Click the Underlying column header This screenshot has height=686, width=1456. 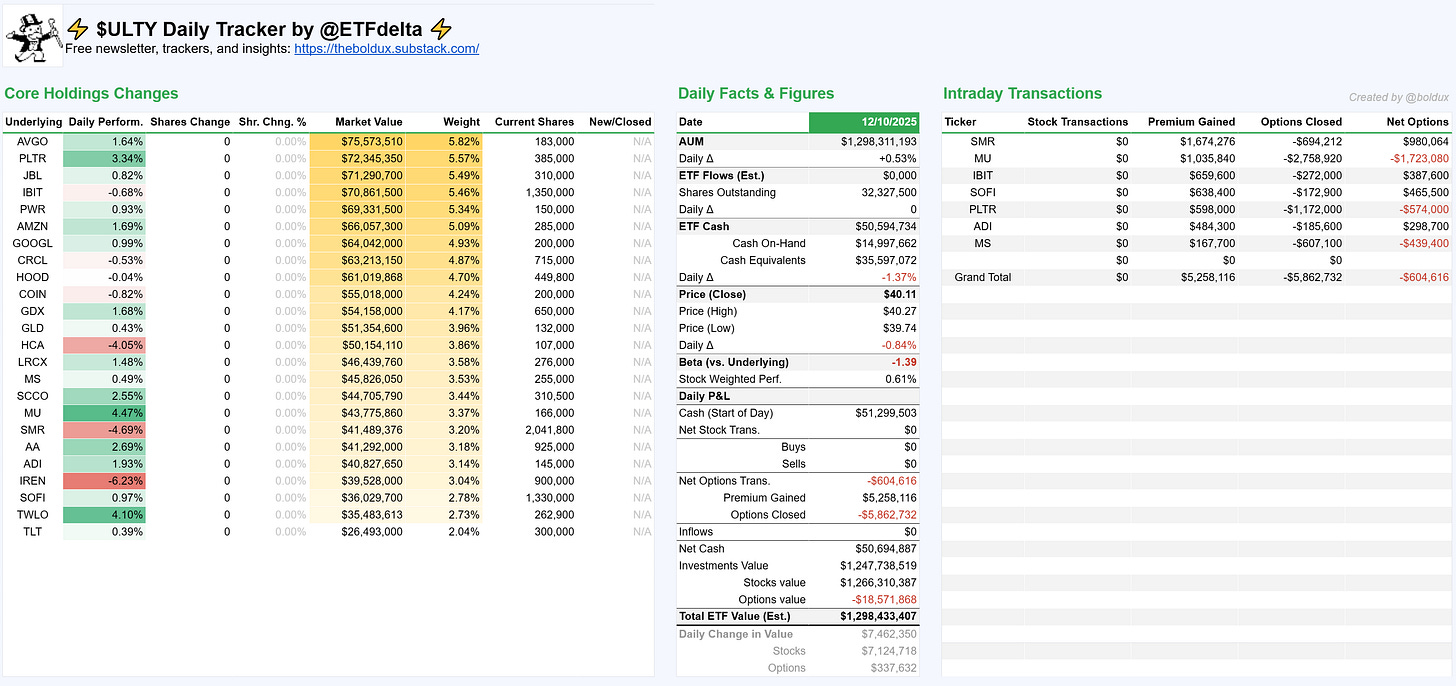33,122
